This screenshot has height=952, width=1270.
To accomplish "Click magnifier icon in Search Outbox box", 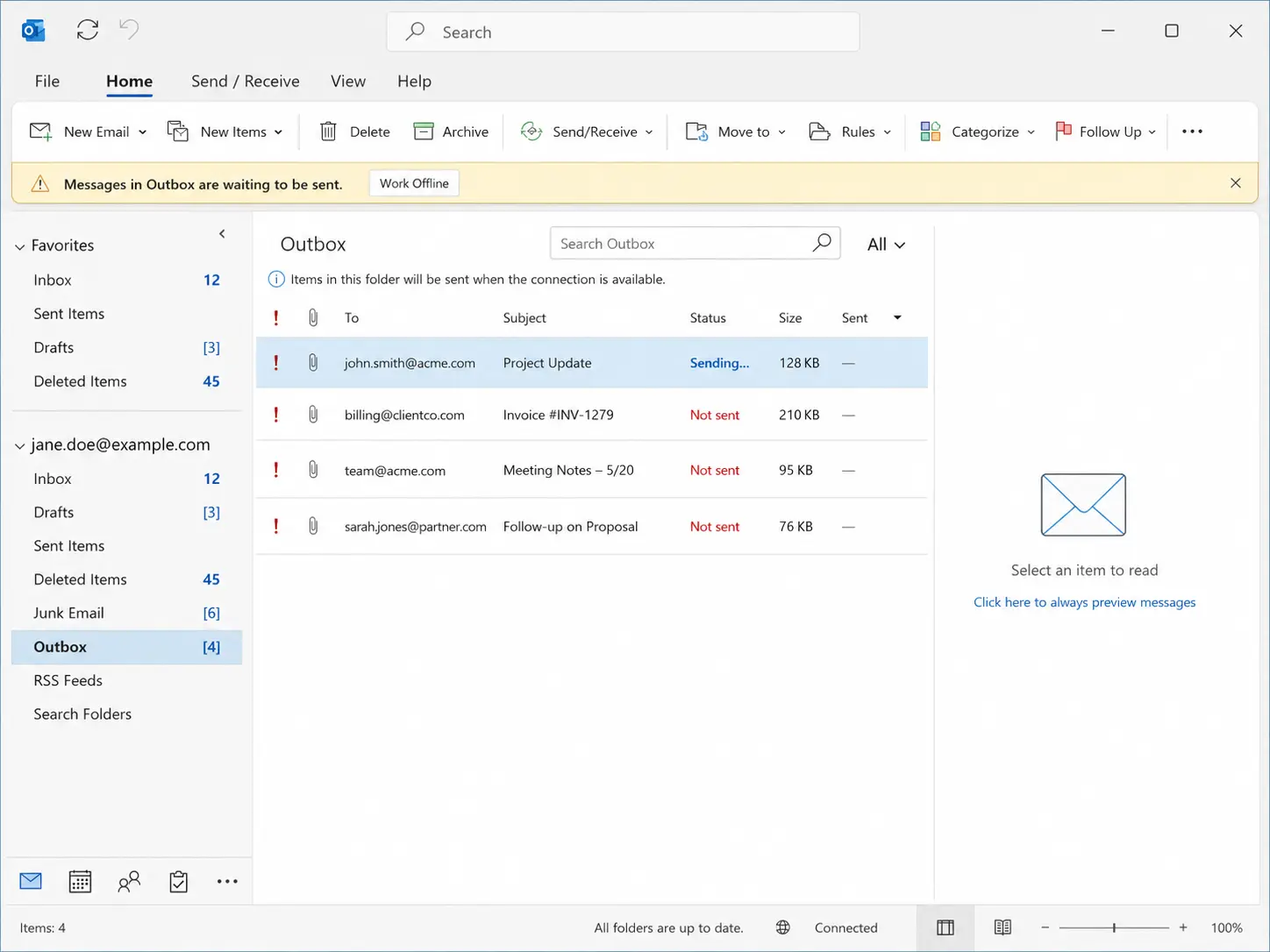I will coord(822,243).
